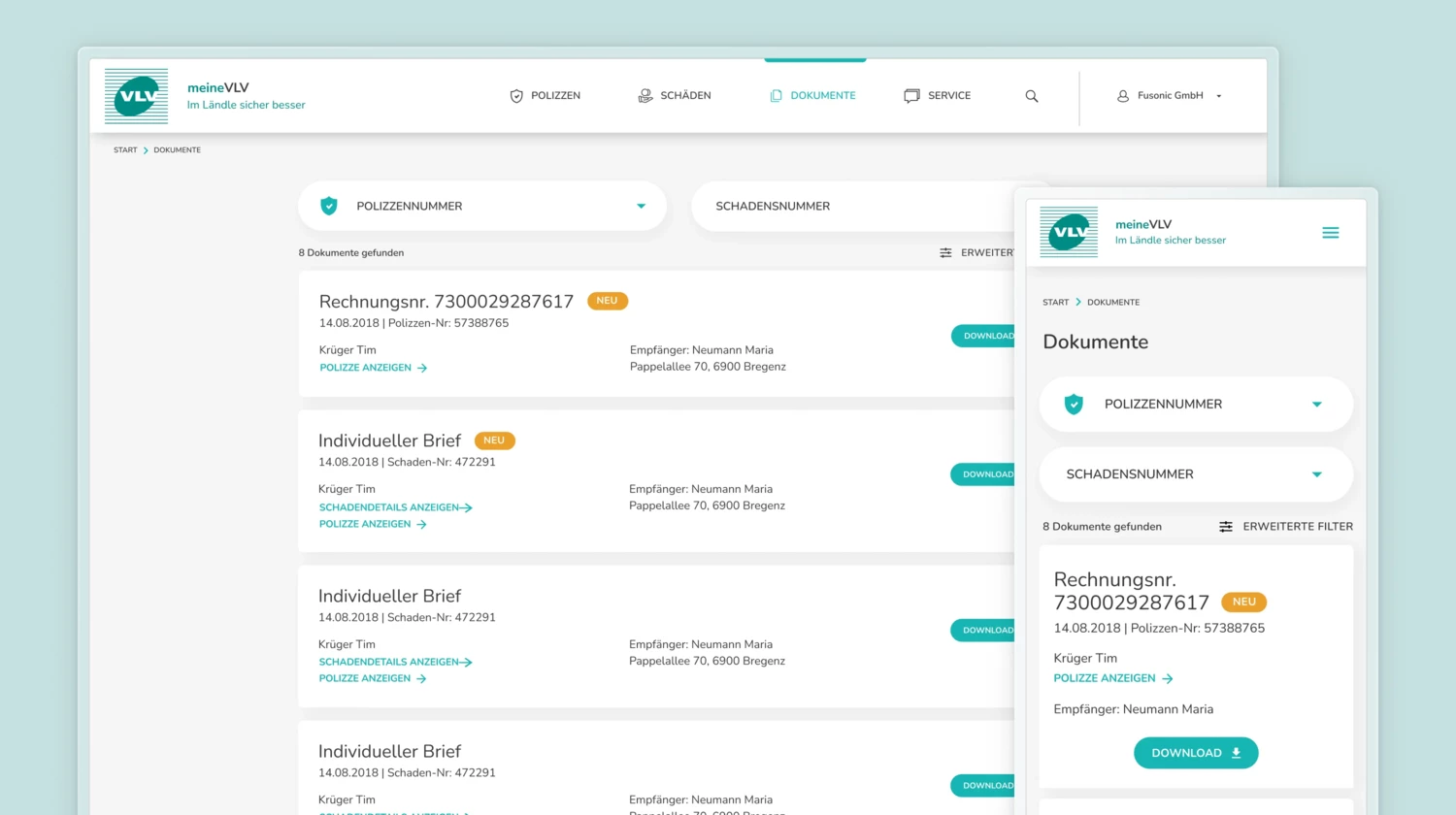Image resolution: width=1456 pixels, height=815 pixels.
Task: Download the Individueller Brief marked NEU
Action: pyautogui.click(x=982, y=474)
